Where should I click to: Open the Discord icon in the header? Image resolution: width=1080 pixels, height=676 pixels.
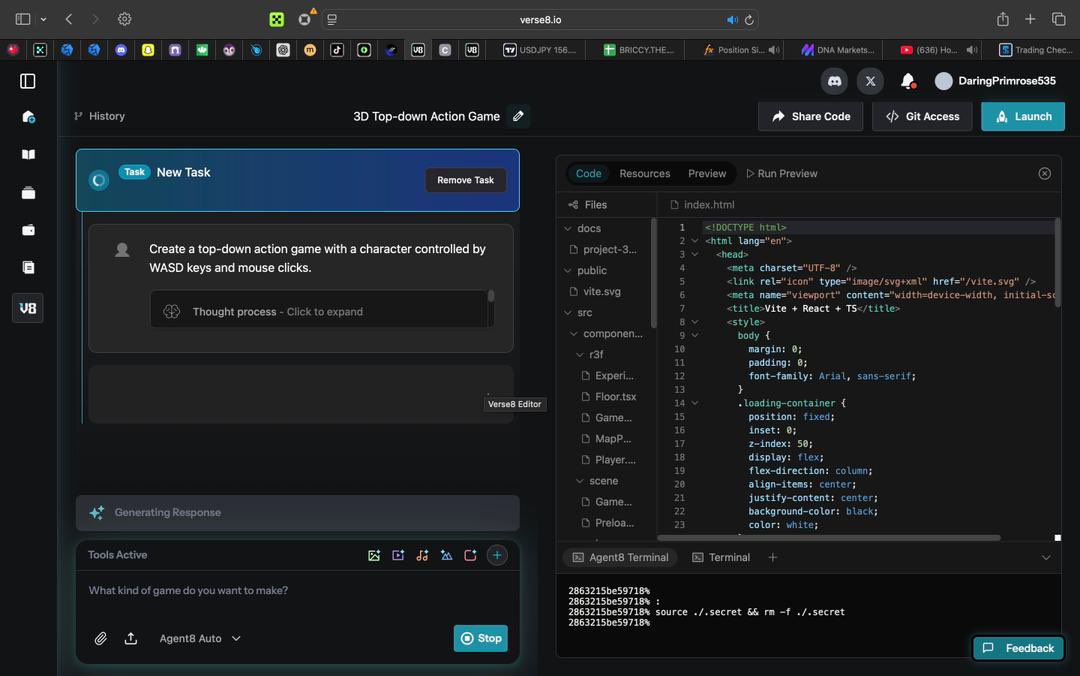[834, 81]
